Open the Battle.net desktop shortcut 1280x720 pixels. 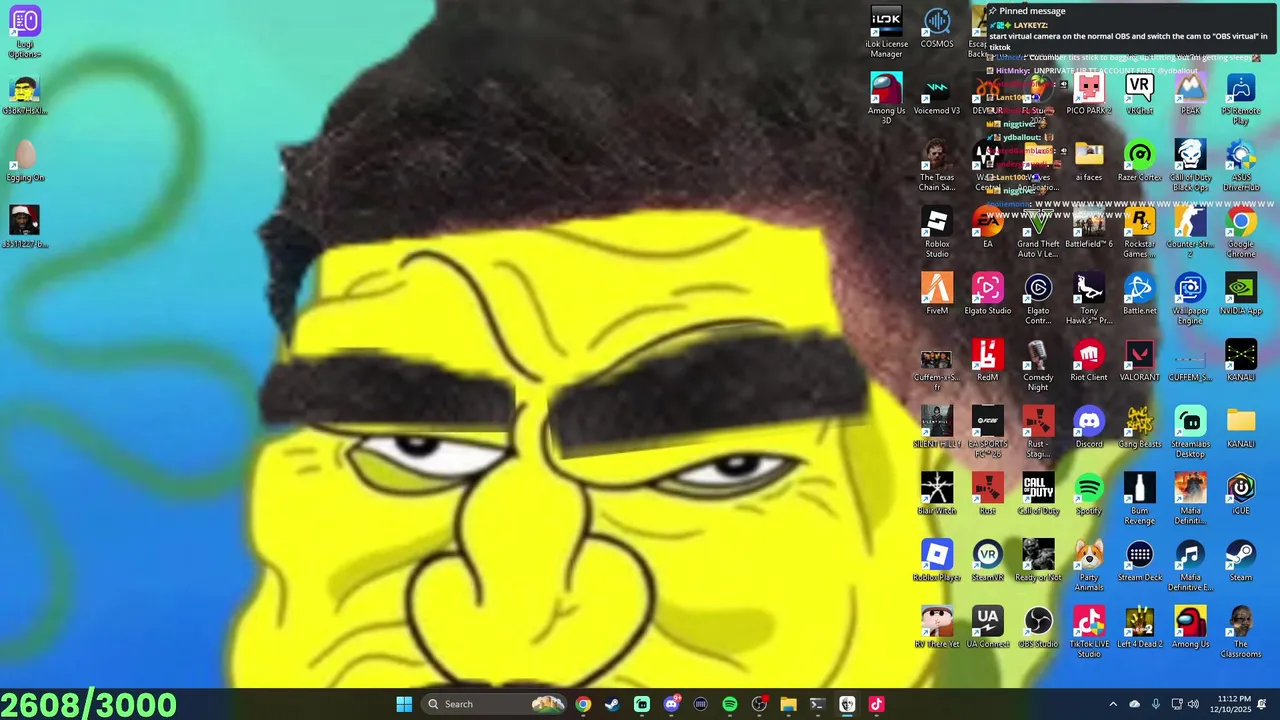tap(1139, 295)
